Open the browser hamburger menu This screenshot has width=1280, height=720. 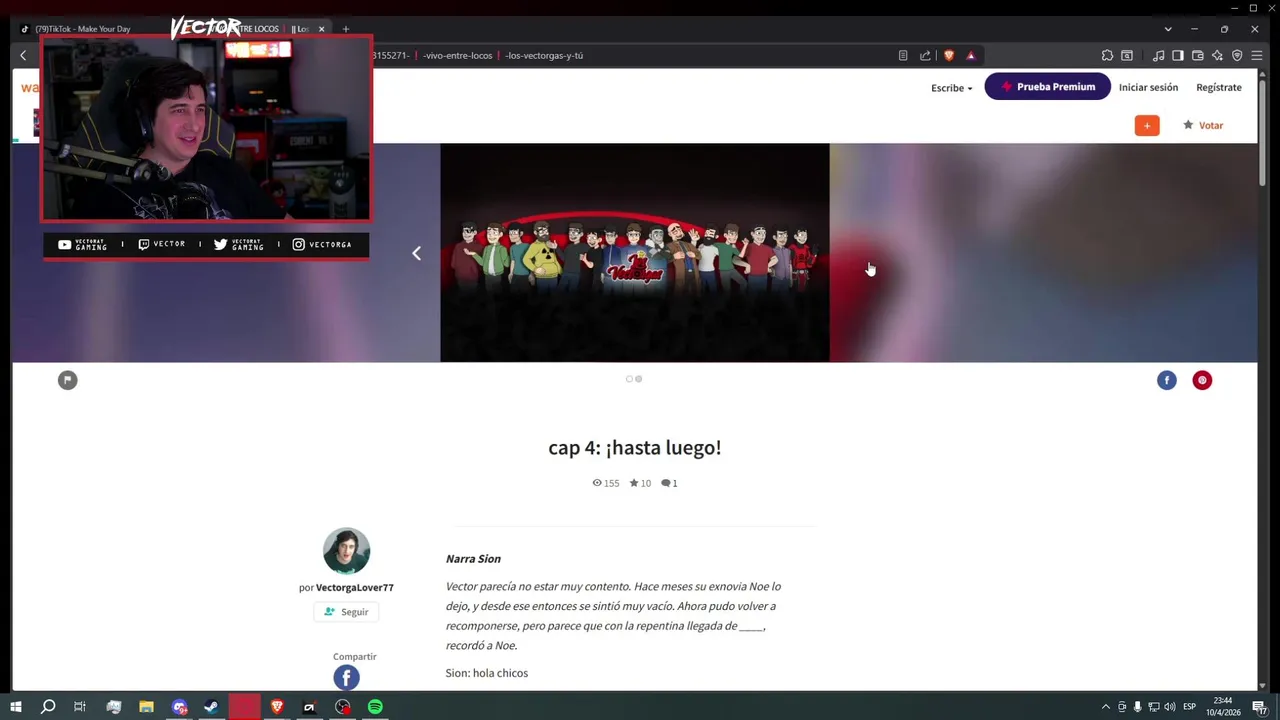(x=1257, y=56)
